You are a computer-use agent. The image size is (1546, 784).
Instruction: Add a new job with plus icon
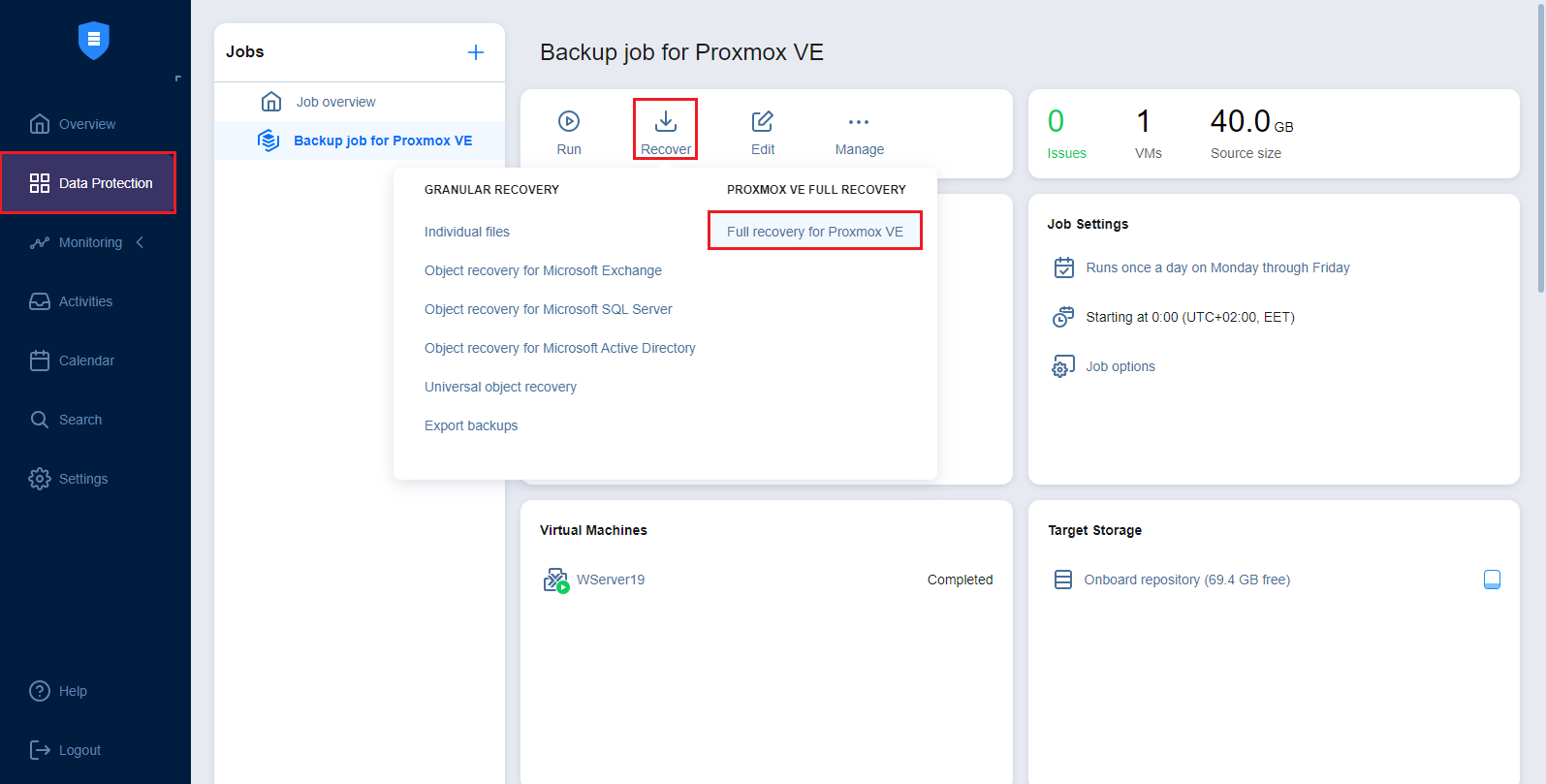[476, 52]
